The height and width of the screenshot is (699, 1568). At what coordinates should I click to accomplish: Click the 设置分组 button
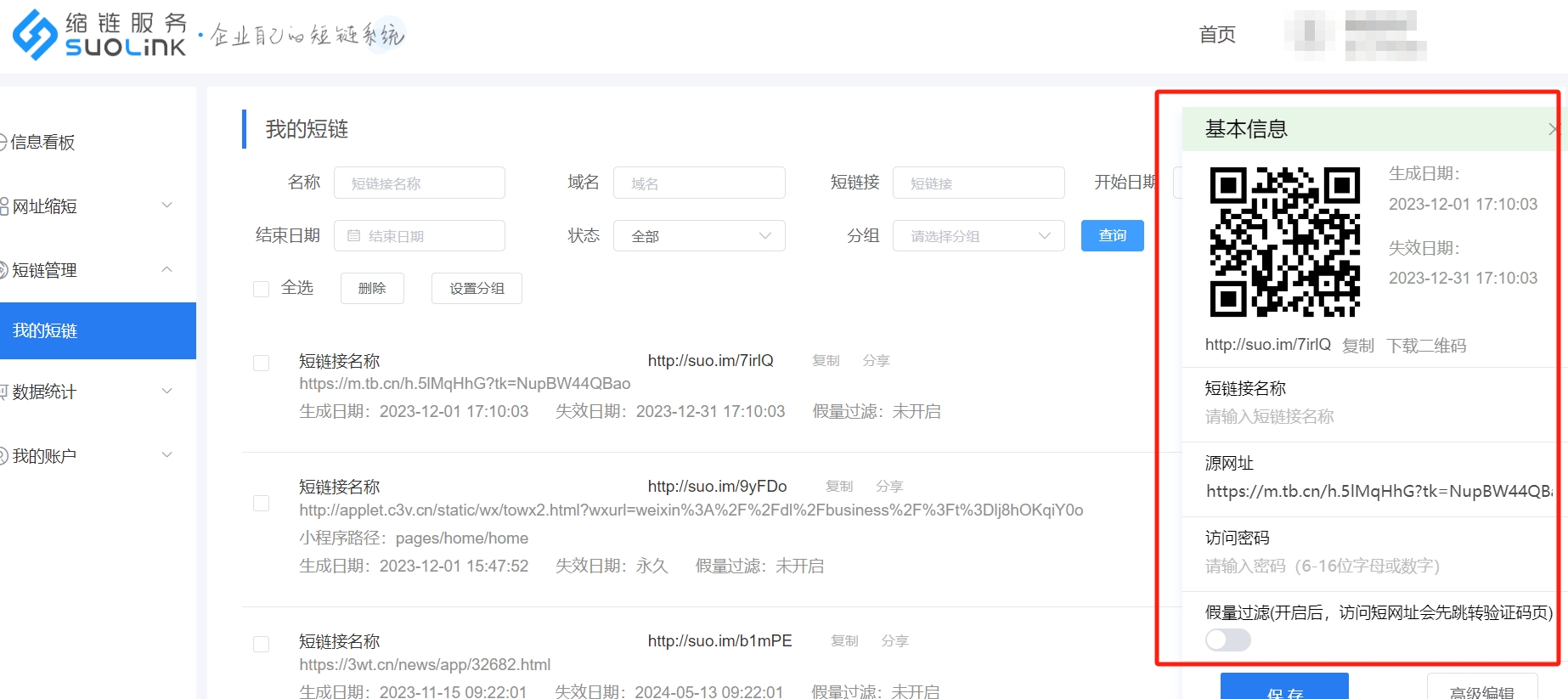pyautogui.click(x=477, y=289)
